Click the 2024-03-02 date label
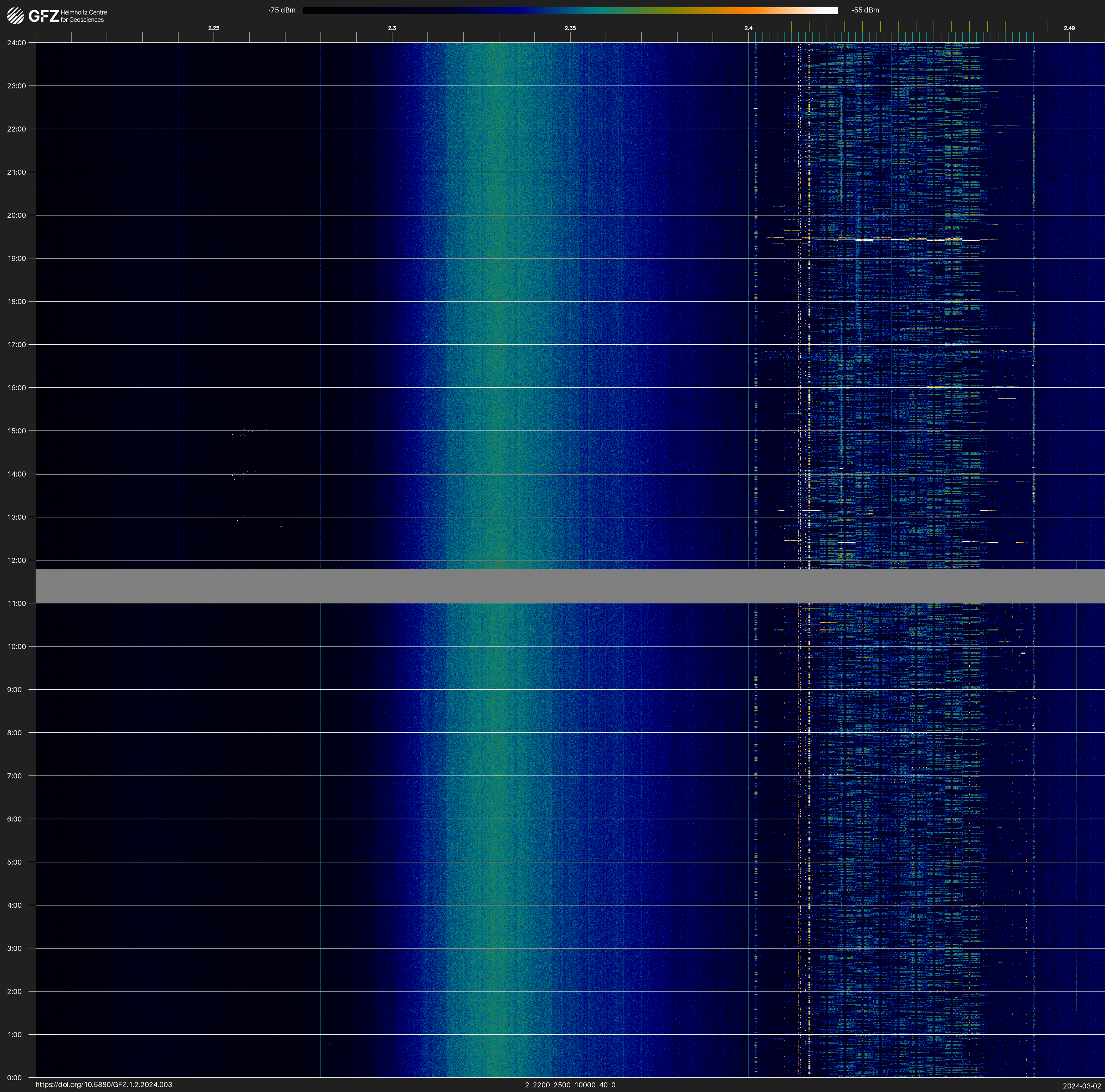The image size is (1105, 1092). pyautogui.click(x=1081, y=1085)
